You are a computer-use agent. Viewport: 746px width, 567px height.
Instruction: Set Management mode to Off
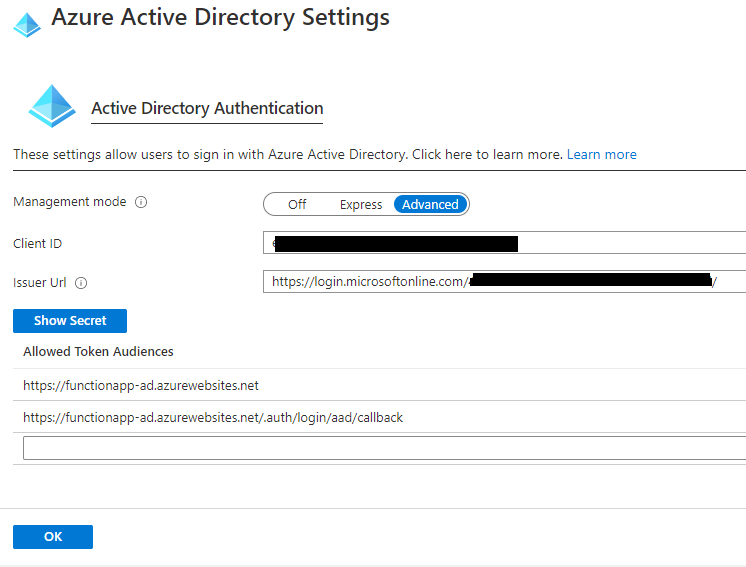point(297,204)
